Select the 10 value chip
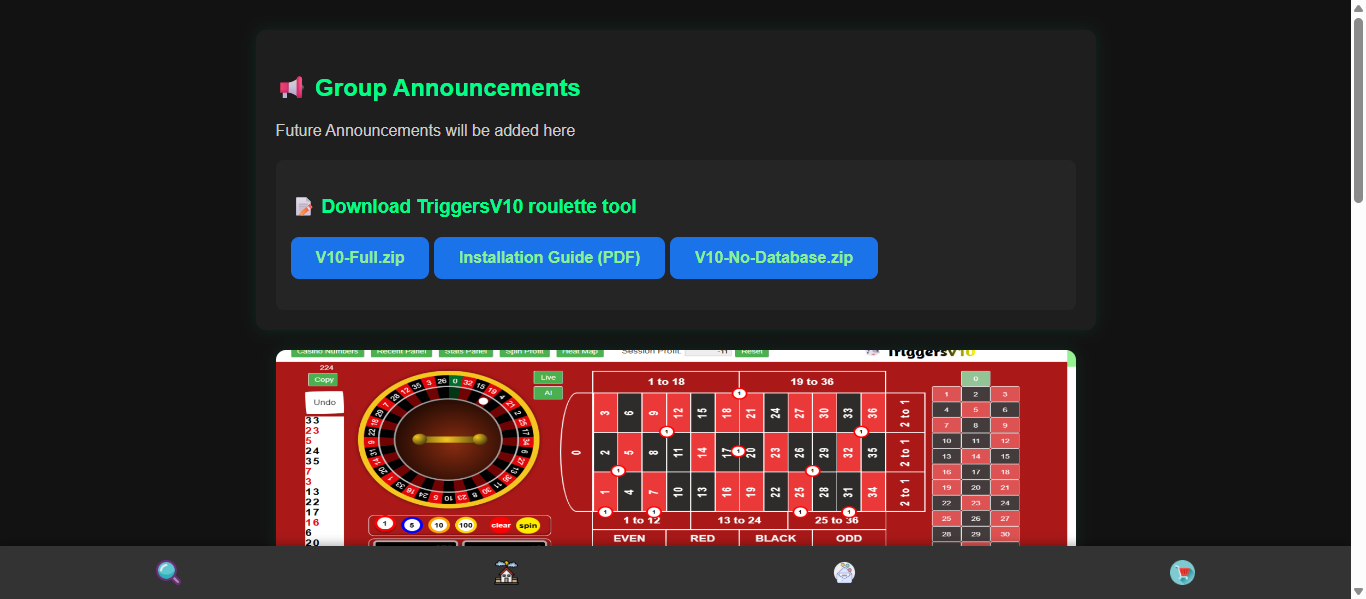The image size is (1366, 599). 438,525
